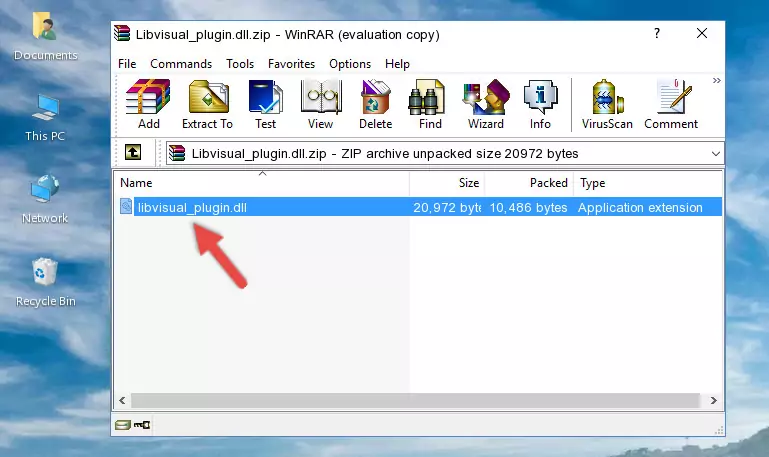Select the Recycle Bin desktop icon

click(x=45, y=283)
